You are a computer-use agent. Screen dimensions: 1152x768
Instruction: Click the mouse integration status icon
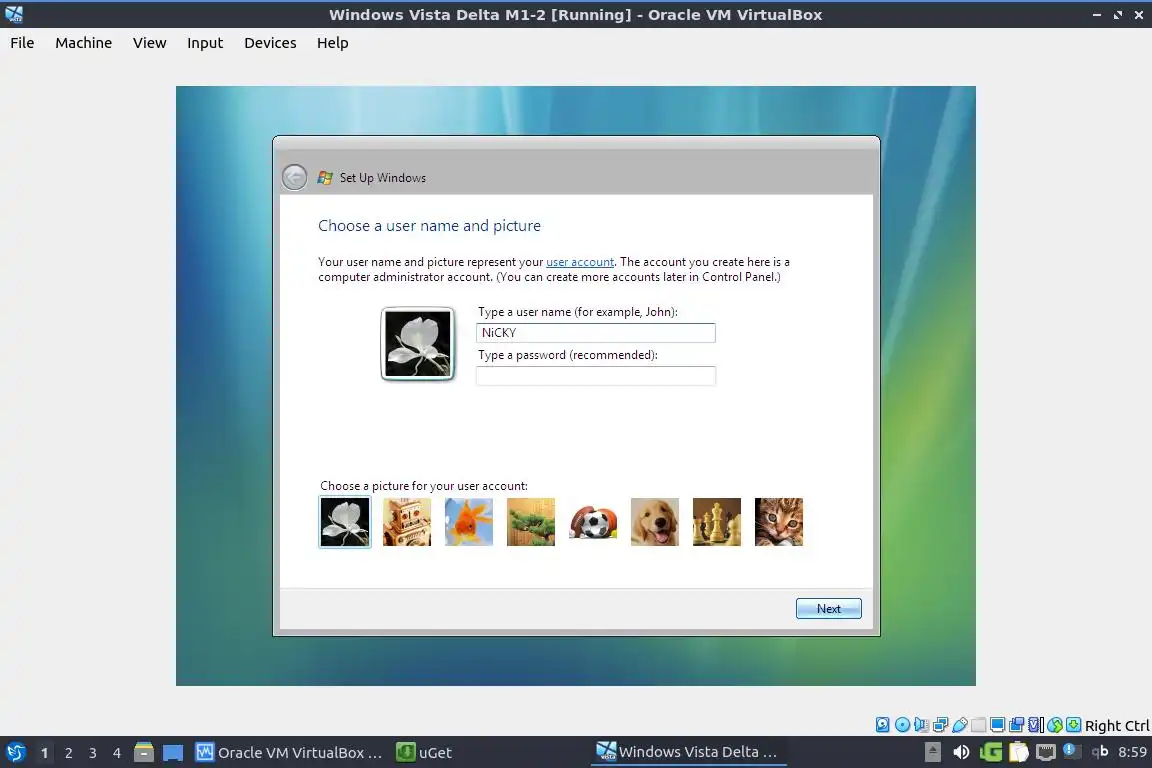point(1055,725)
